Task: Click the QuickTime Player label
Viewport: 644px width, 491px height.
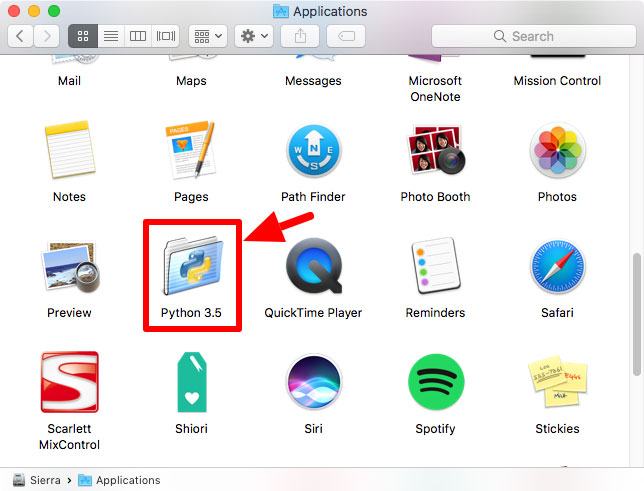Action: (313, 313)
